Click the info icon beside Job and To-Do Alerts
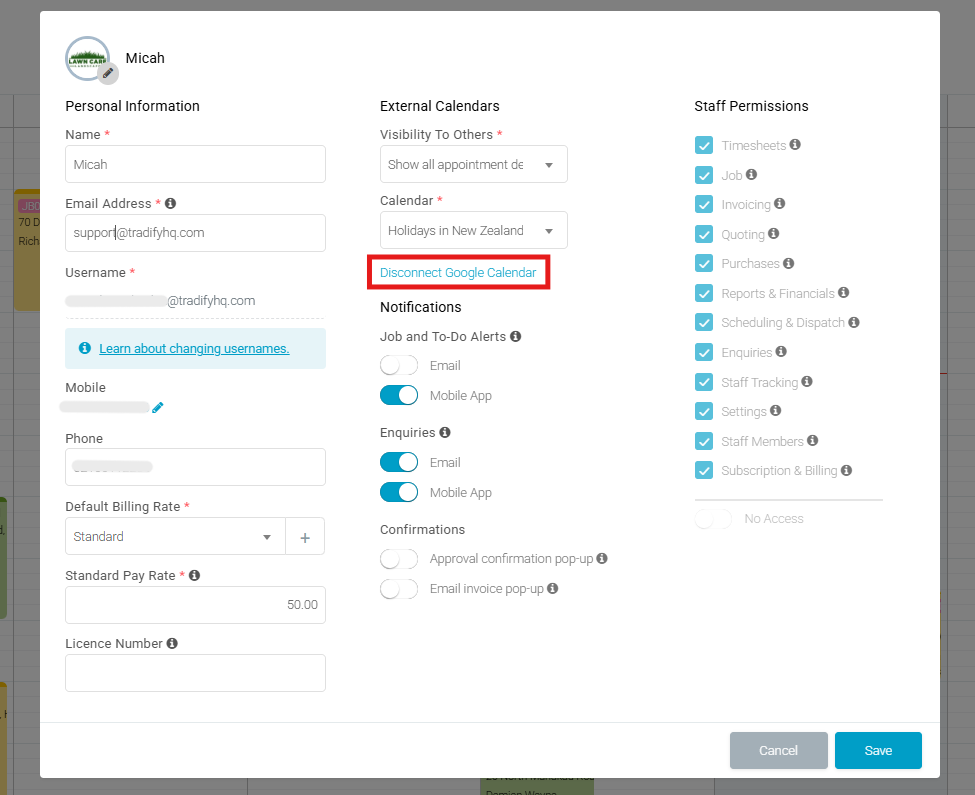 (x=514, y=336)
